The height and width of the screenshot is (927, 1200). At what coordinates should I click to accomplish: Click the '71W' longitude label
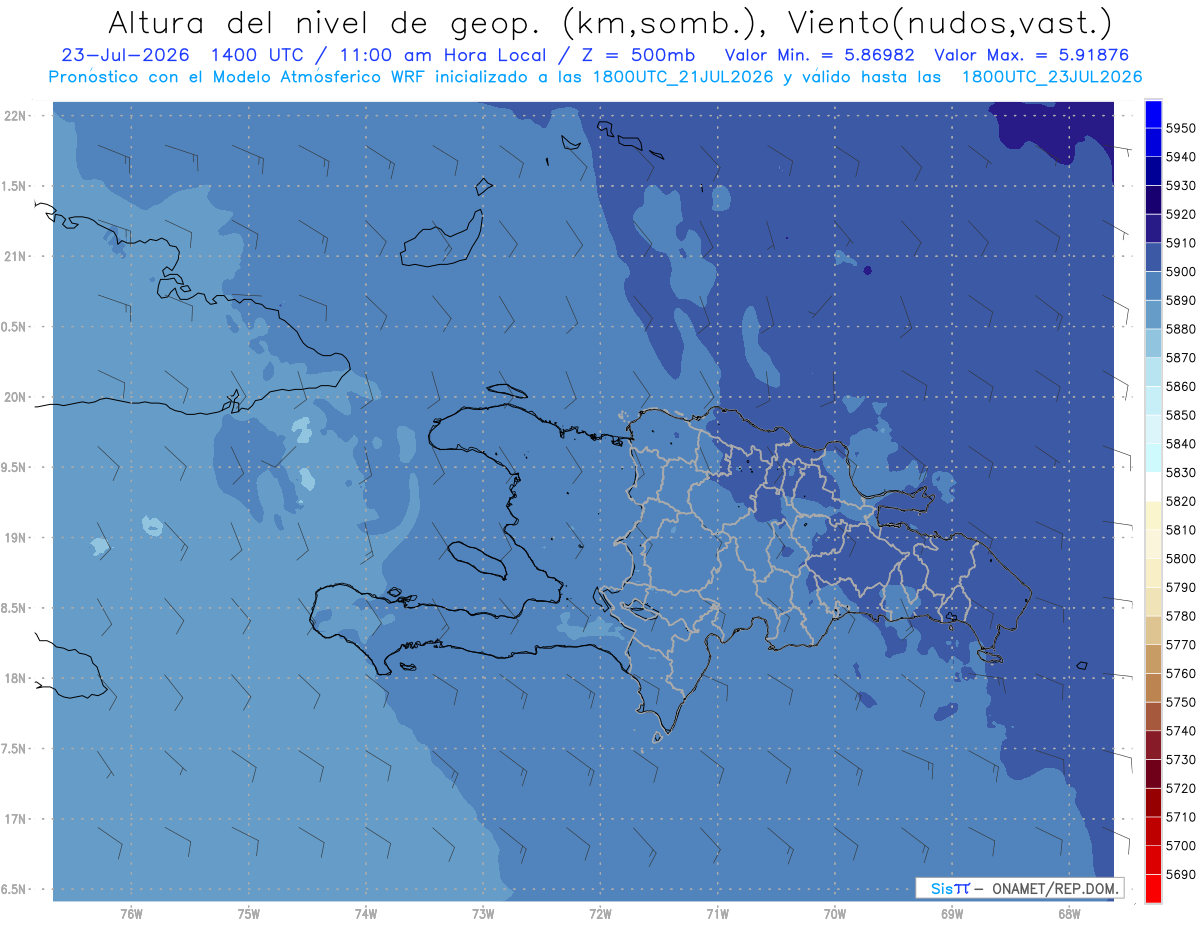click(717, 913)
